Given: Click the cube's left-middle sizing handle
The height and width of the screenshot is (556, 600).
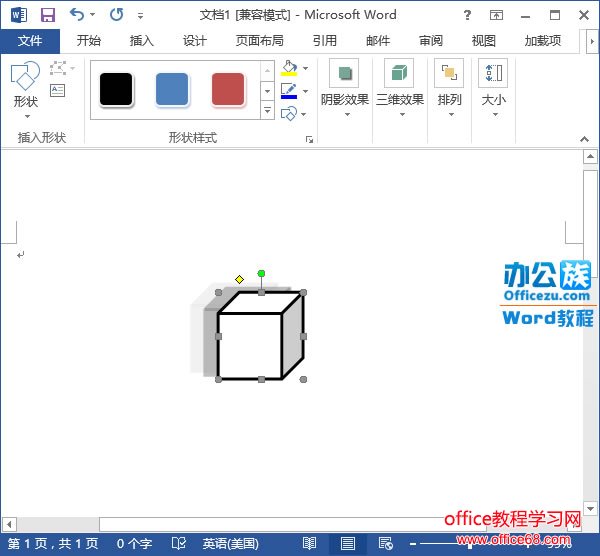Looking at the screenshot, I should 218,336.
